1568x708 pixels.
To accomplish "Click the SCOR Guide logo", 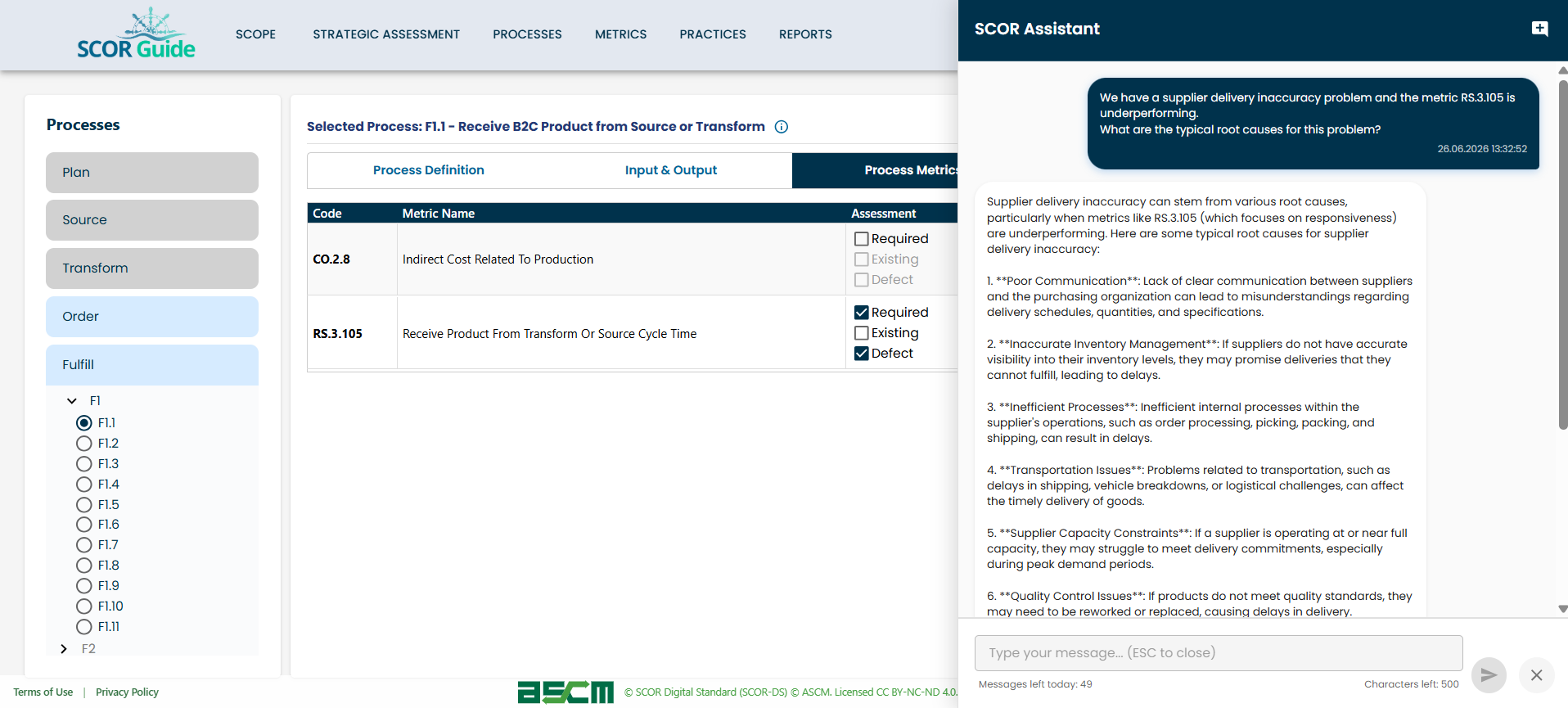I will click(x=136, y=34).
